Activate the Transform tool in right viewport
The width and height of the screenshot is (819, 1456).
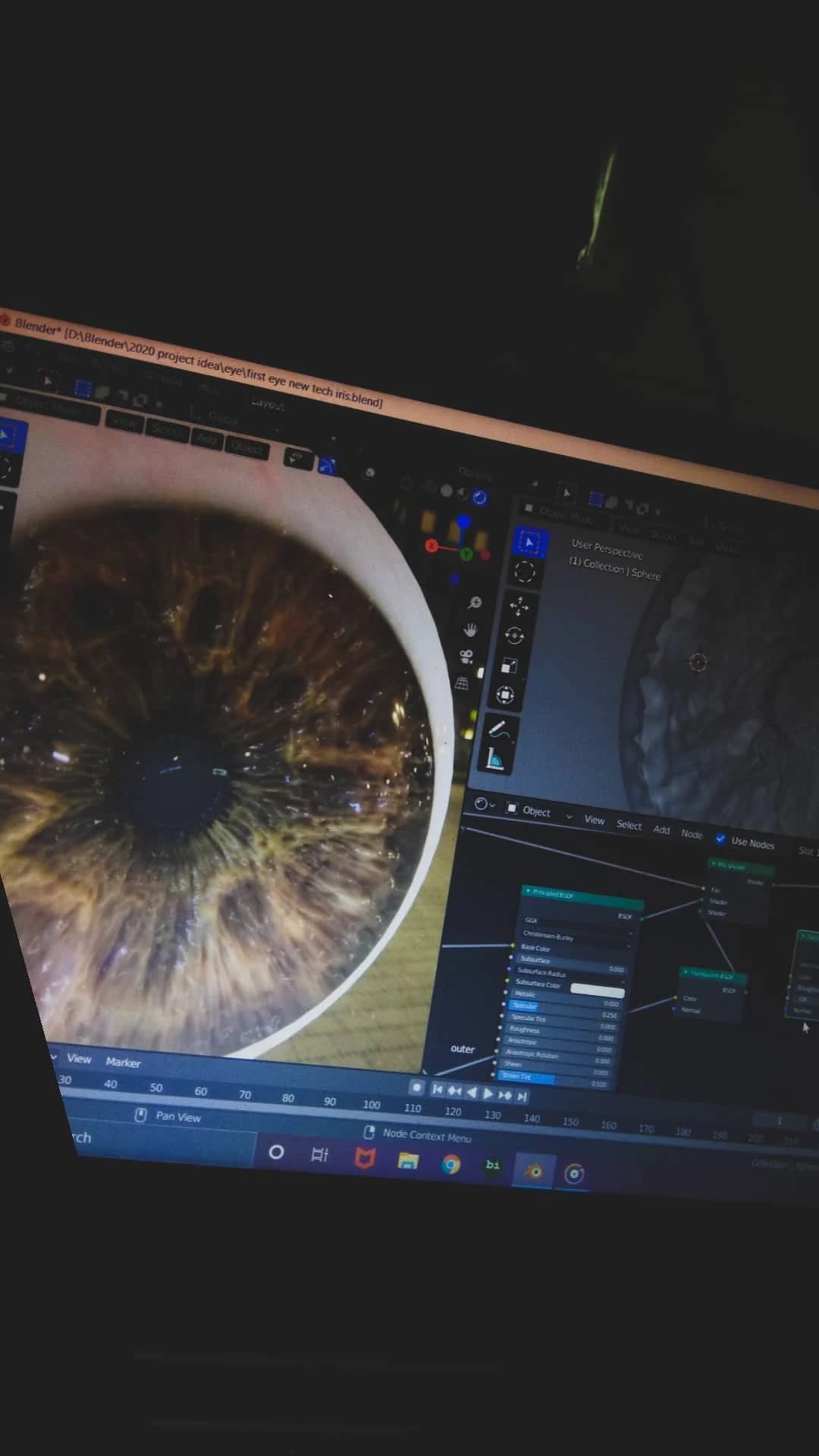tap(505, 695)
